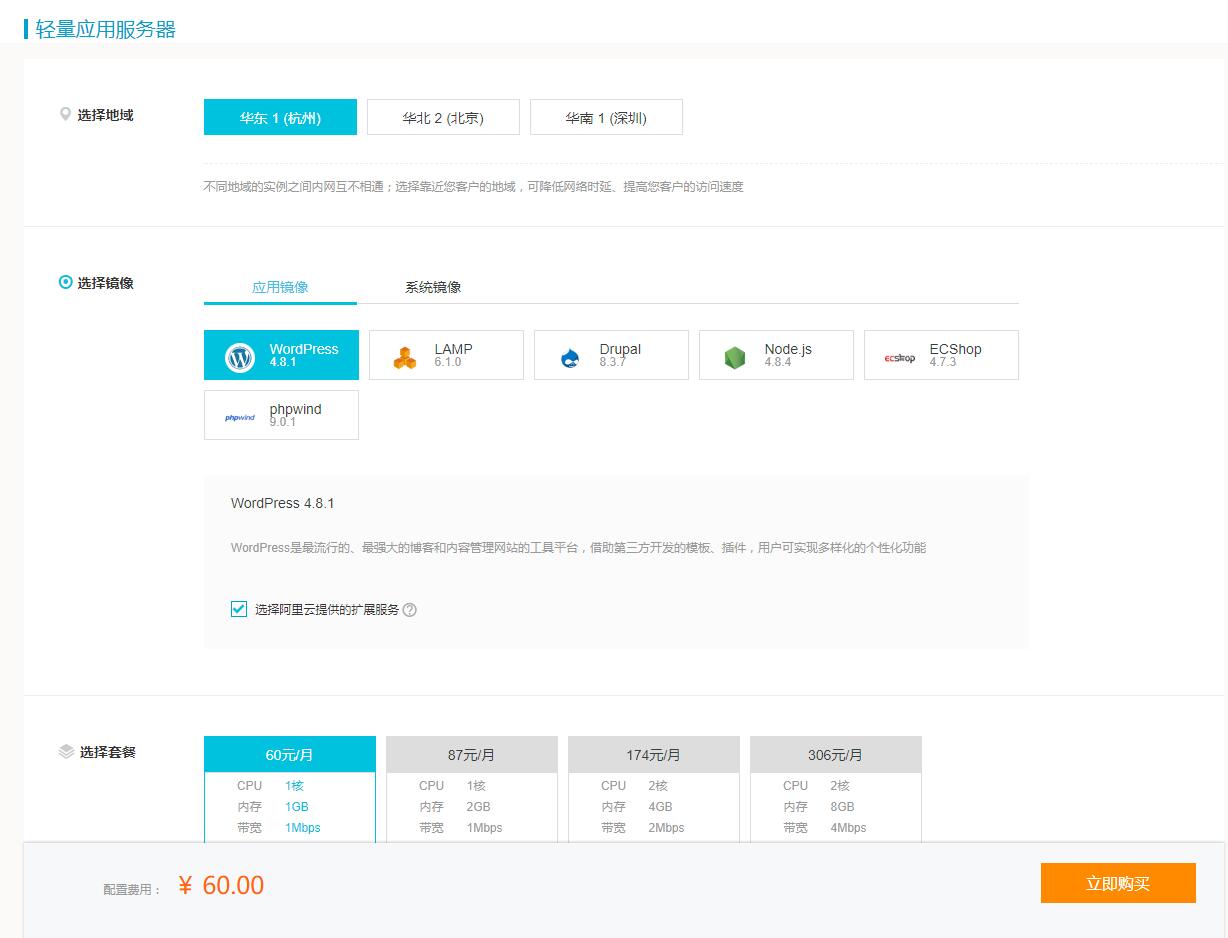Click 2GB memory in the 87元 plan
1228x938 pixels.
pos(478,807)
